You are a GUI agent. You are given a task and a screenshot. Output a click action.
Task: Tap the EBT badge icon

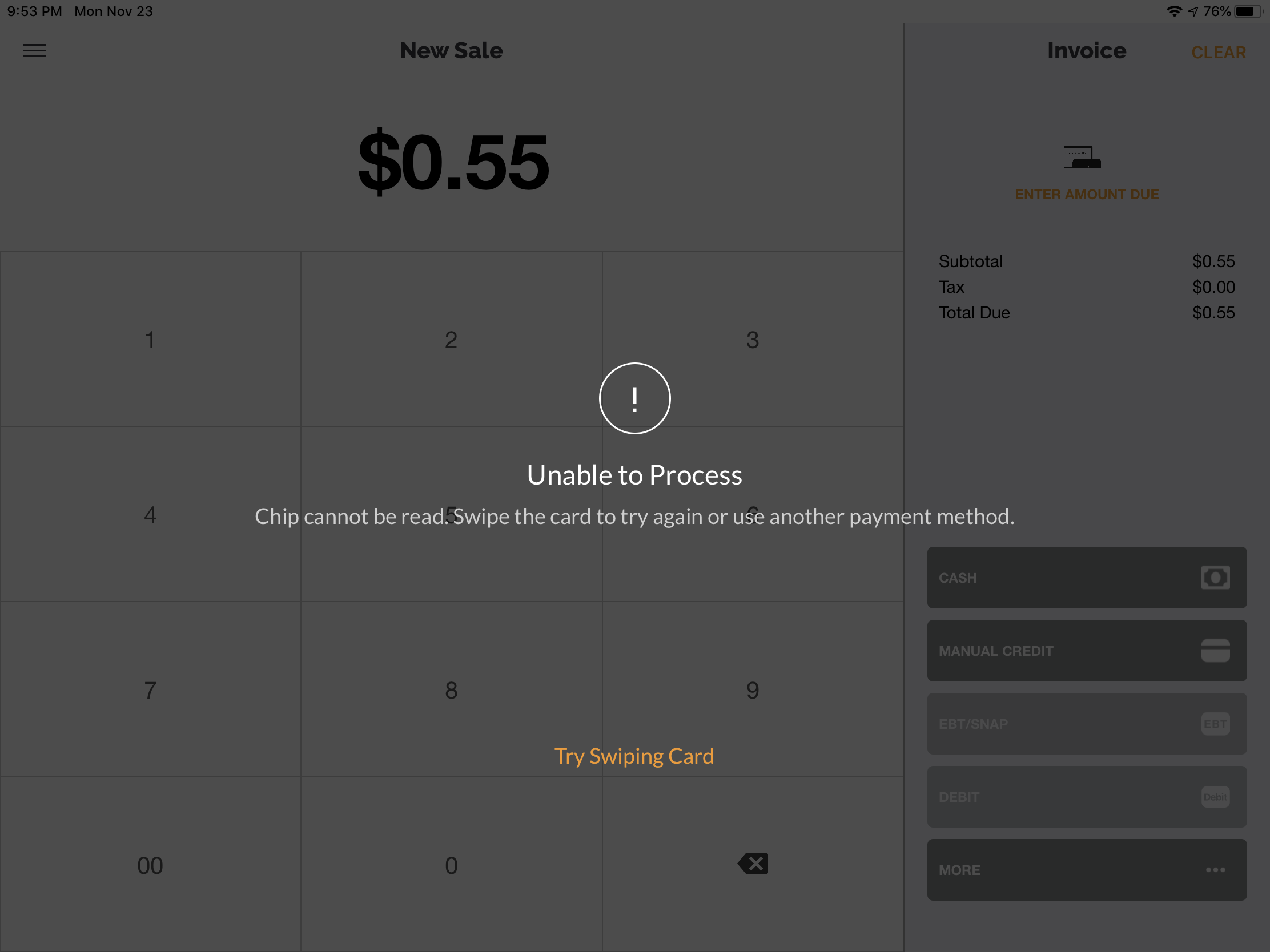tap(1215, 724)
